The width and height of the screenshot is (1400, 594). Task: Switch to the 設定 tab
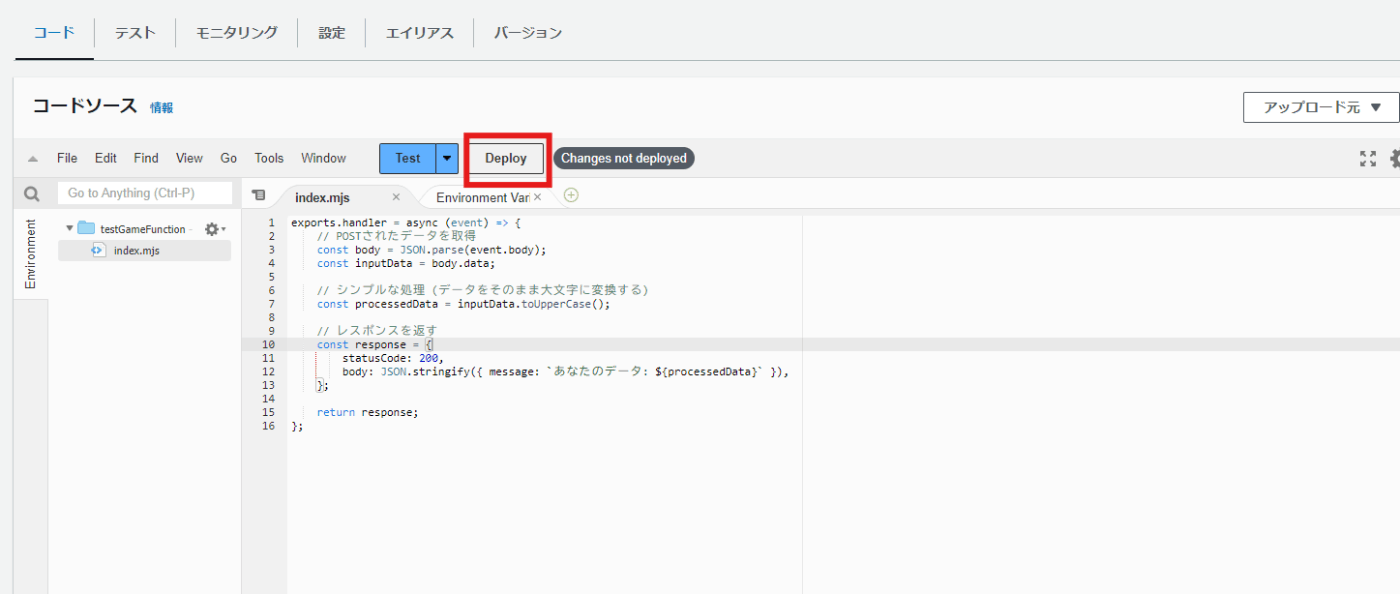(332, 33)
